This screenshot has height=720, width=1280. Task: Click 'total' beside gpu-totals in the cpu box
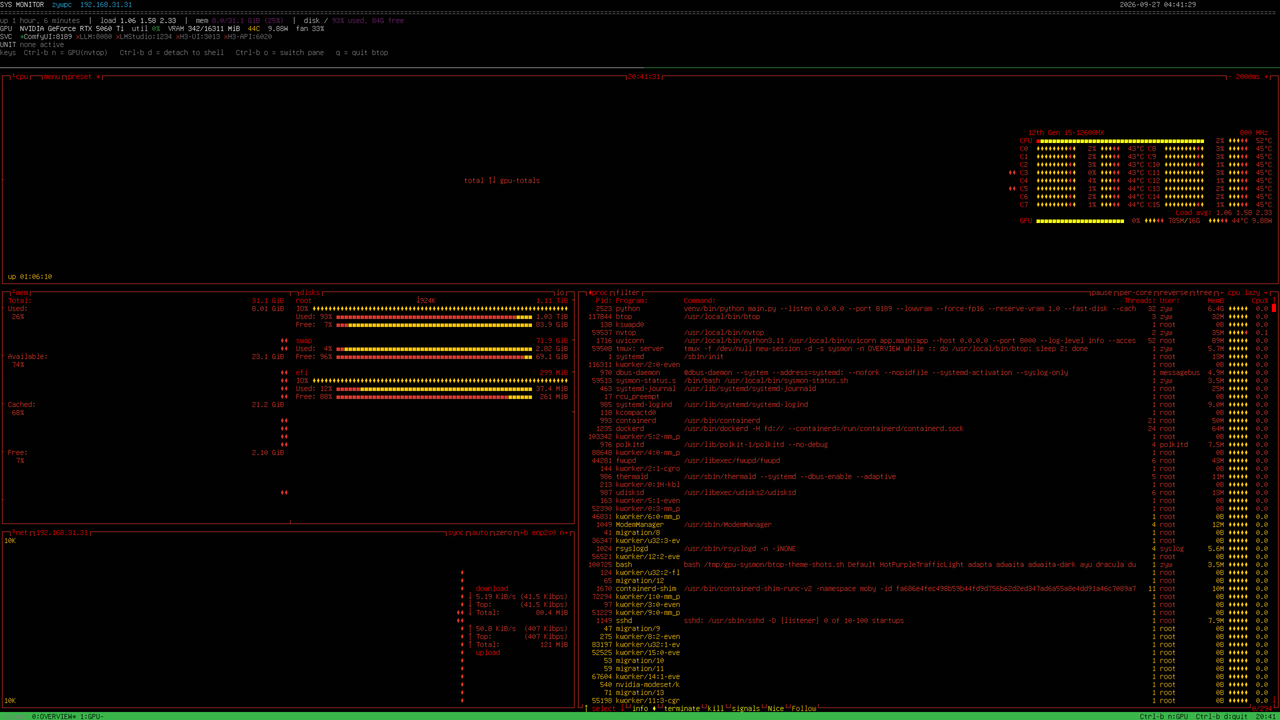(x=474, y=180)
